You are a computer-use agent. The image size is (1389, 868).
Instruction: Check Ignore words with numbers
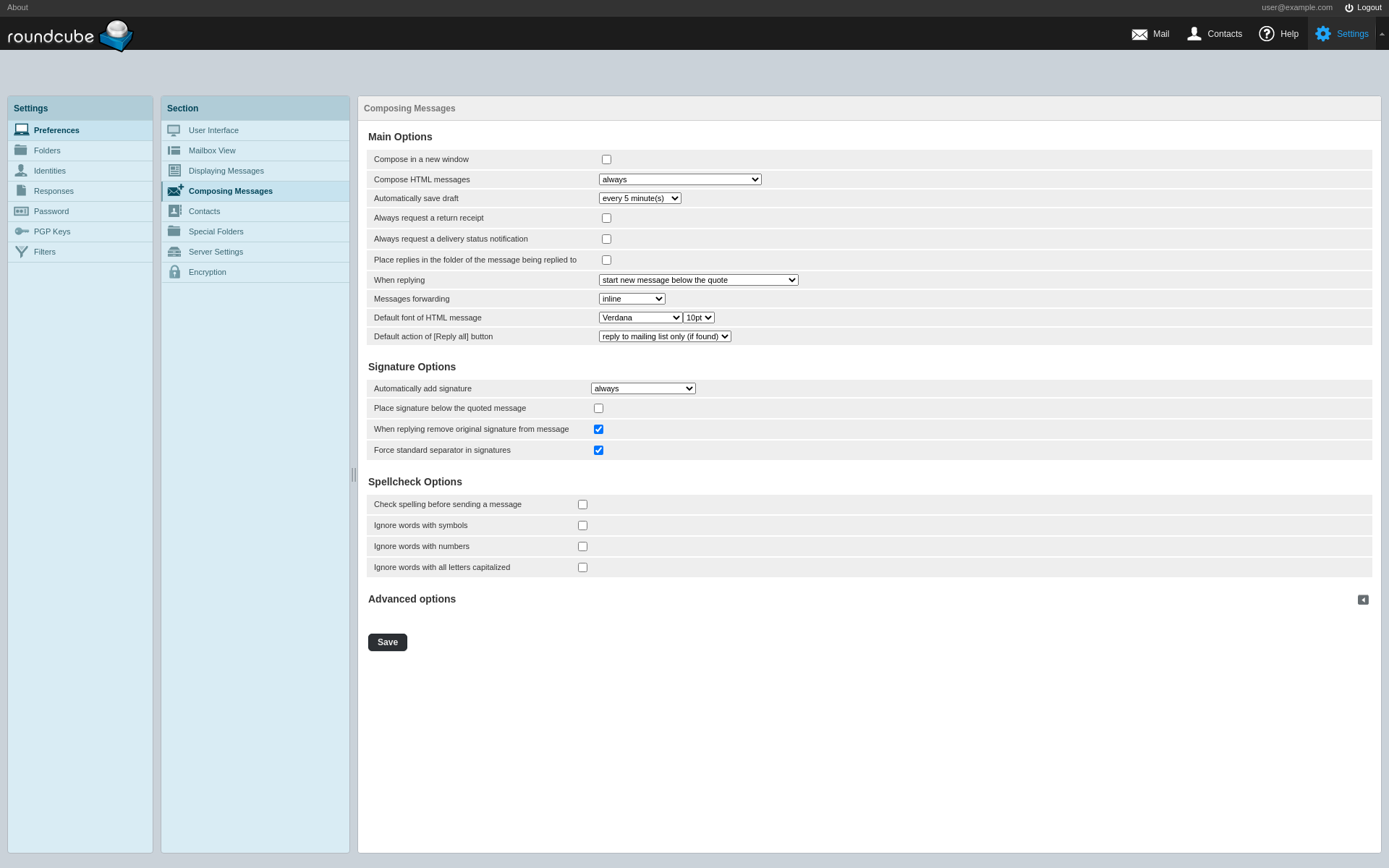(x=582, y=547)
